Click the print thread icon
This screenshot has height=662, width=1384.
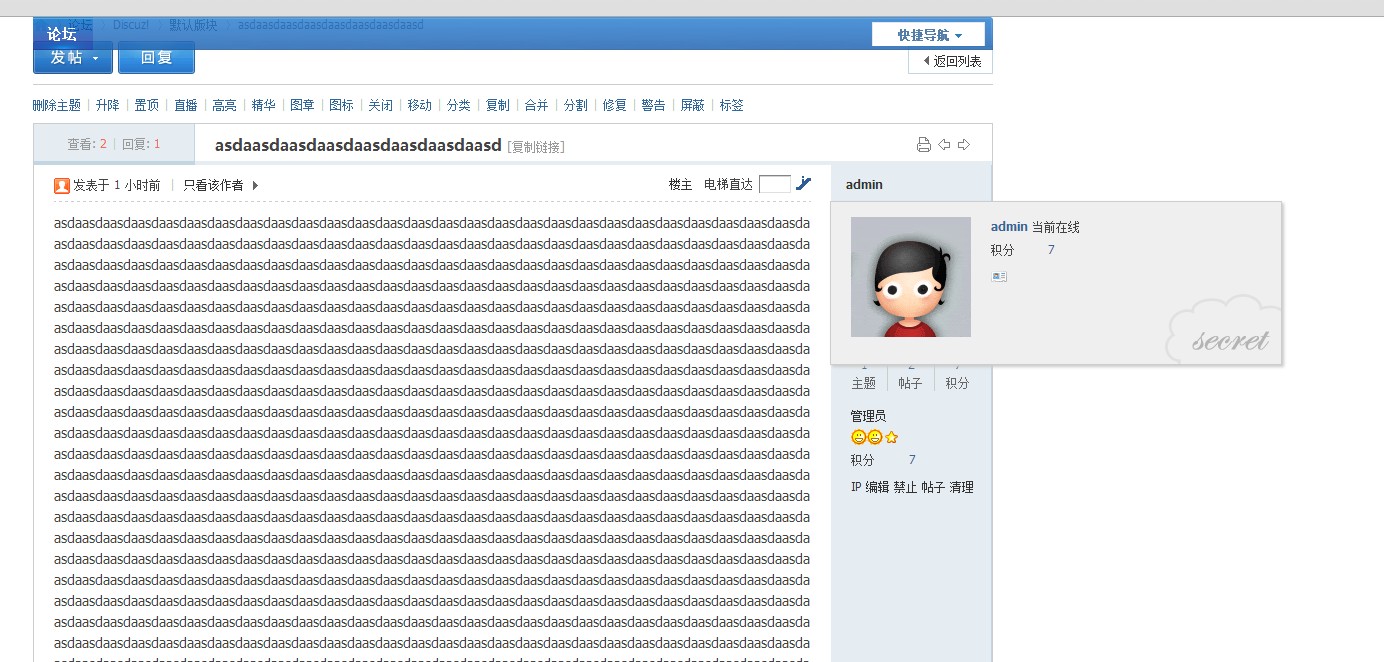coord(924,145)
